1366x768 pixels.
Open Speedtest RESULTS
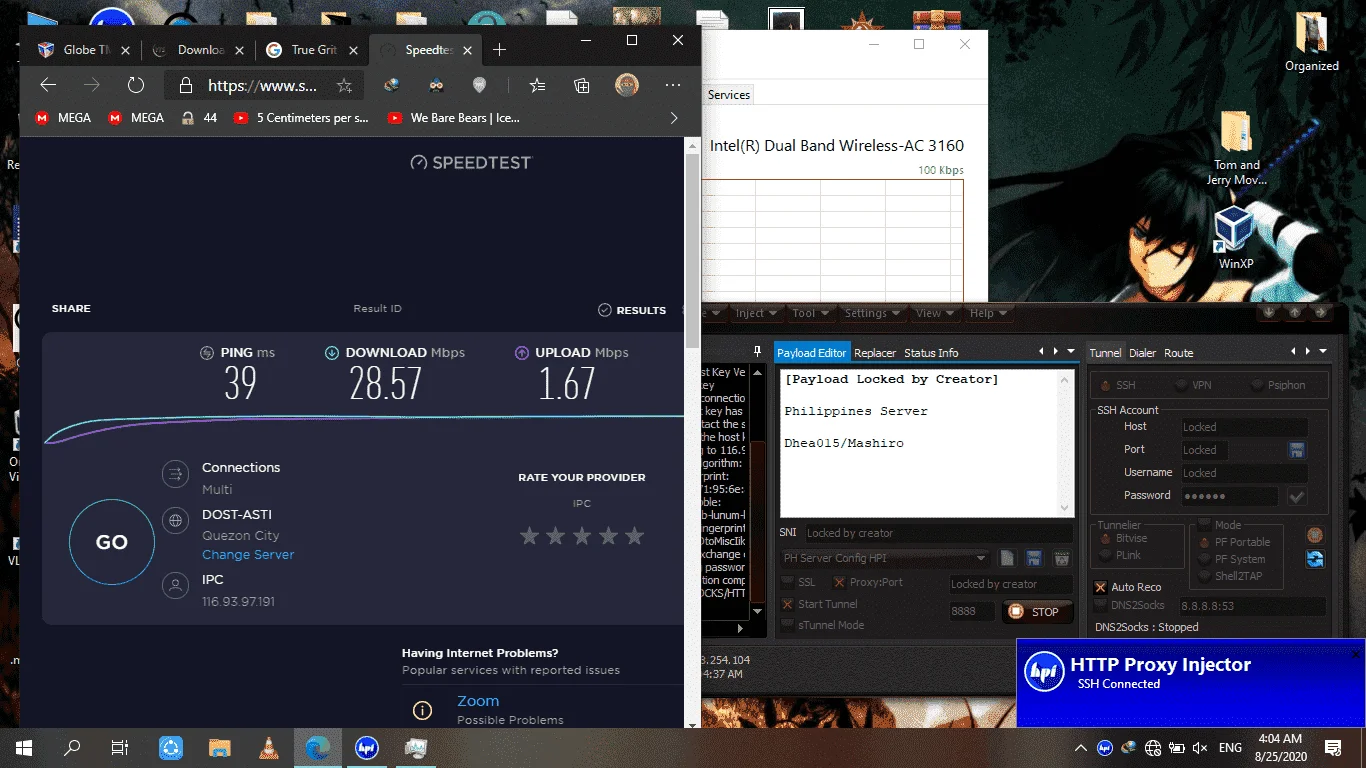(632, 310)
